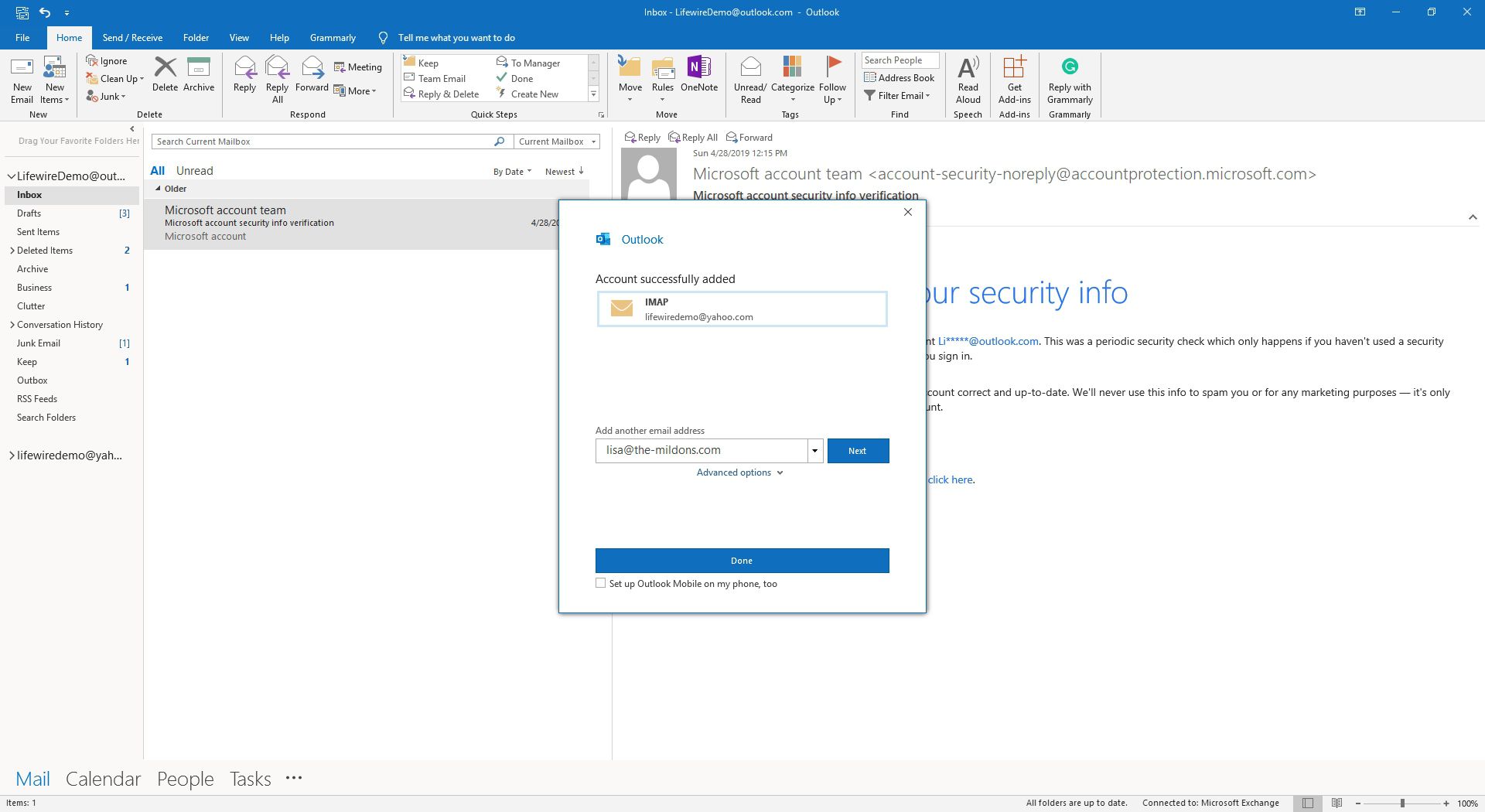This screenshot has width=1485, height=812.
Task: Click the Meeting reply icon
Action: coord(358,67)
